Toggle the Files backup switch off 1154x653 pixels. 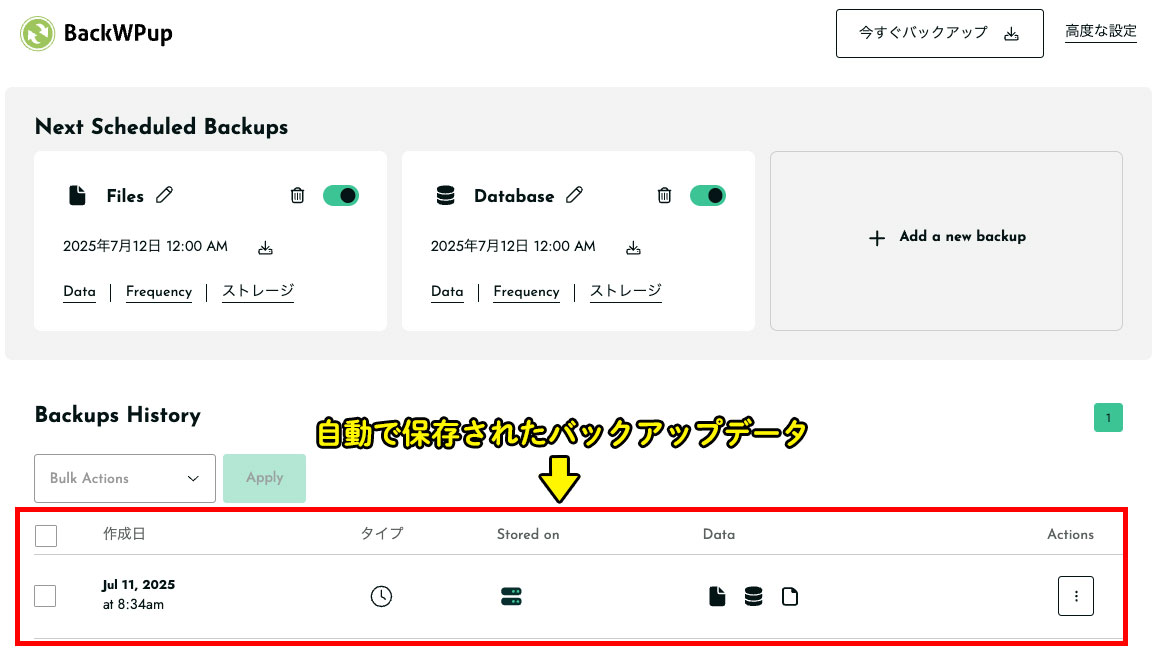click(x=341, y=196)
